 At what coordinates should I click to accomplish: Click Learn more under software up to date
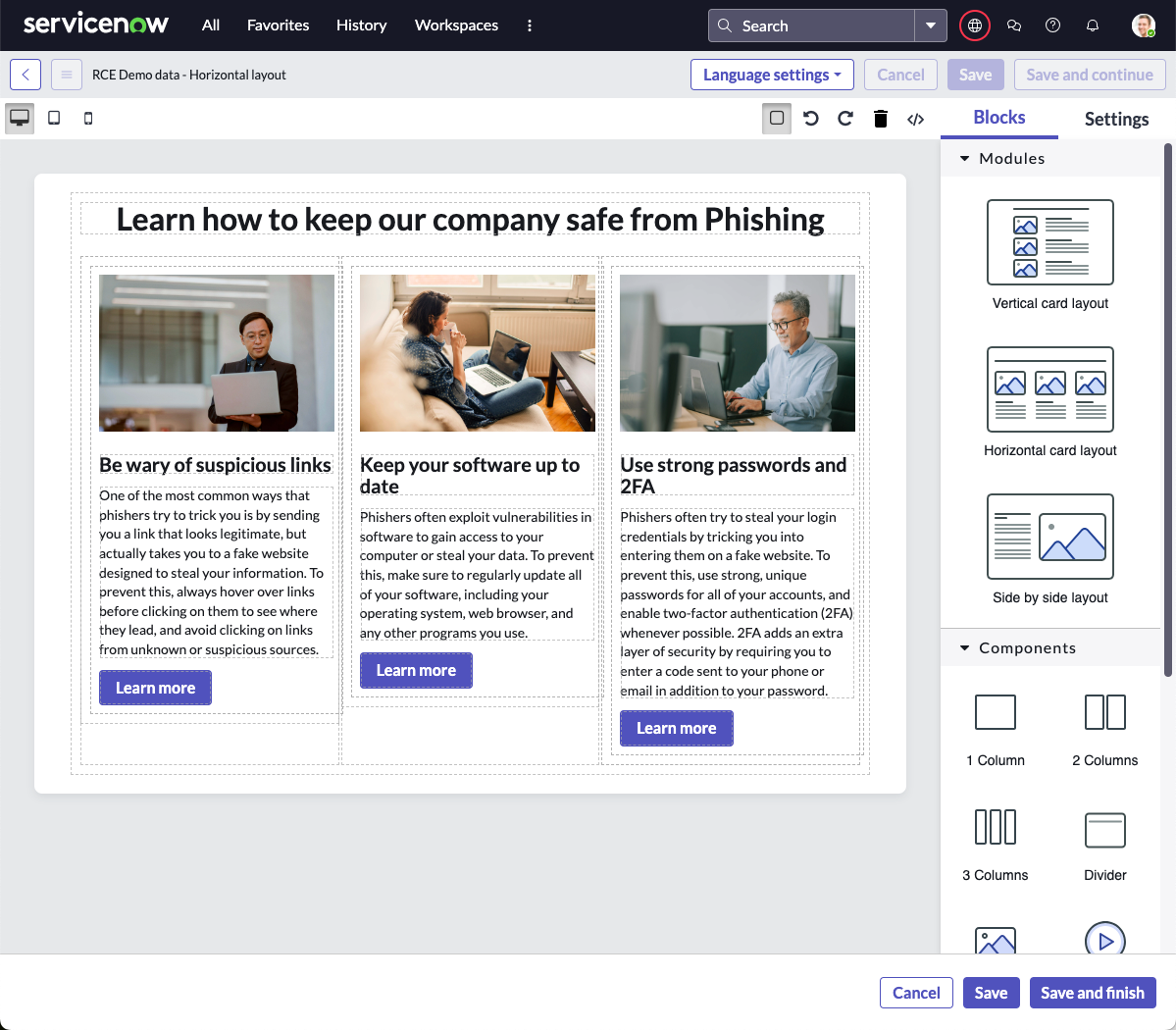pyautogui.click(x=416, y=671)
